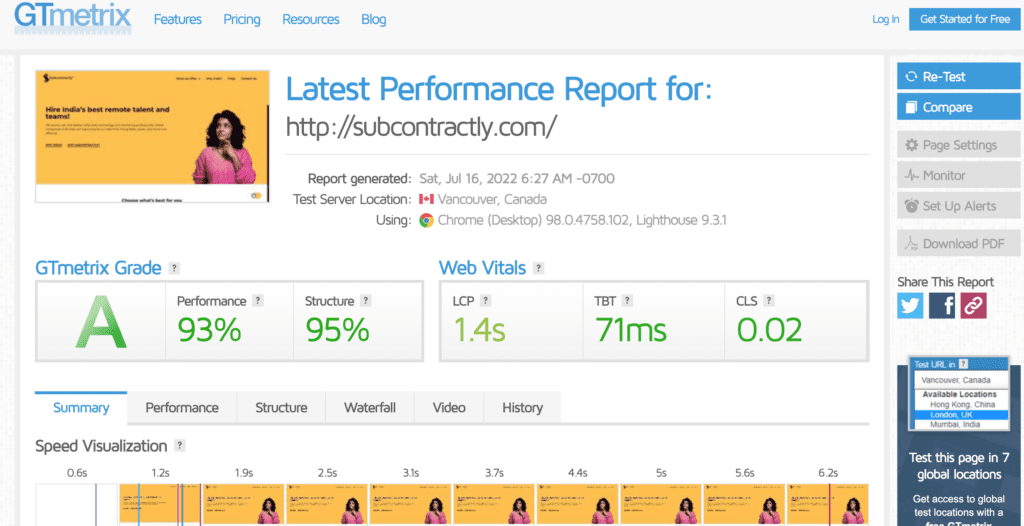Click question mark beside Performance score
Image resolution: width=1024 pixels, height=526 pixels.
(258, 301)
